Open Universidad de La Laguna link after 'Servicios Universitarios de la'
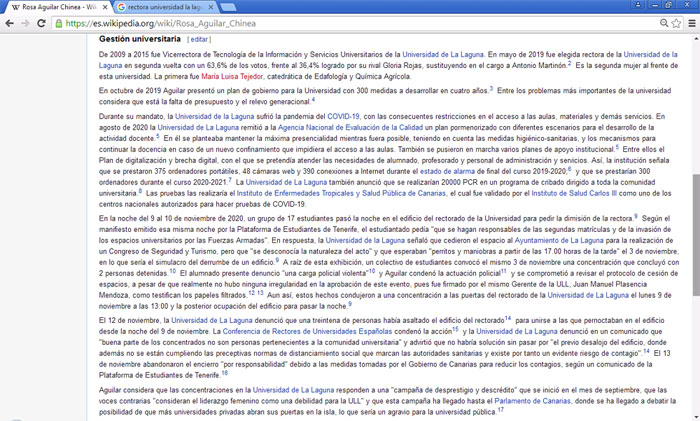The image size is (700, 421). point(443,54)
